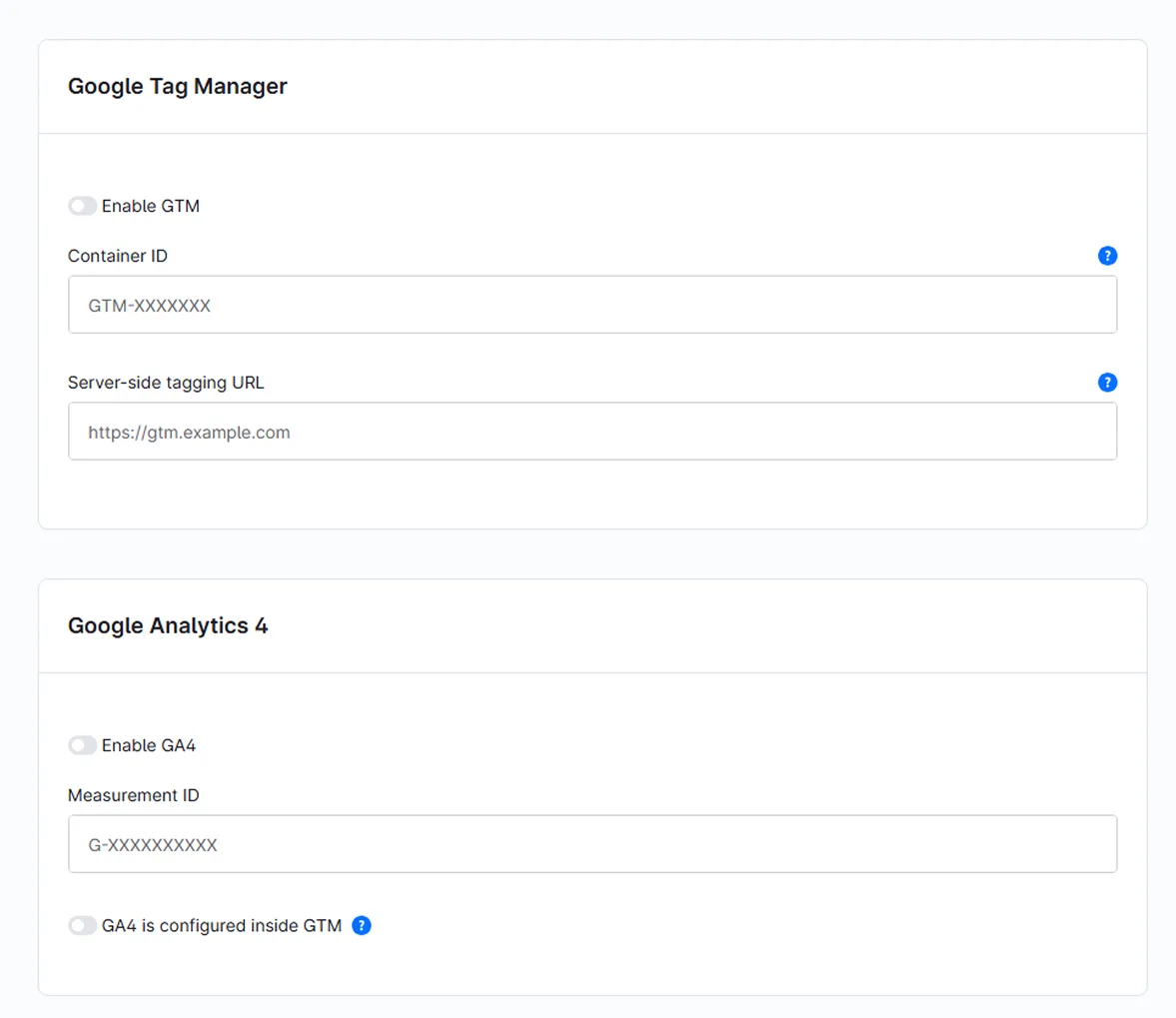Screen dimensions: 1176x1018
Task: Toggle GA4 is configured inside GTM switch
Action: 83,926
